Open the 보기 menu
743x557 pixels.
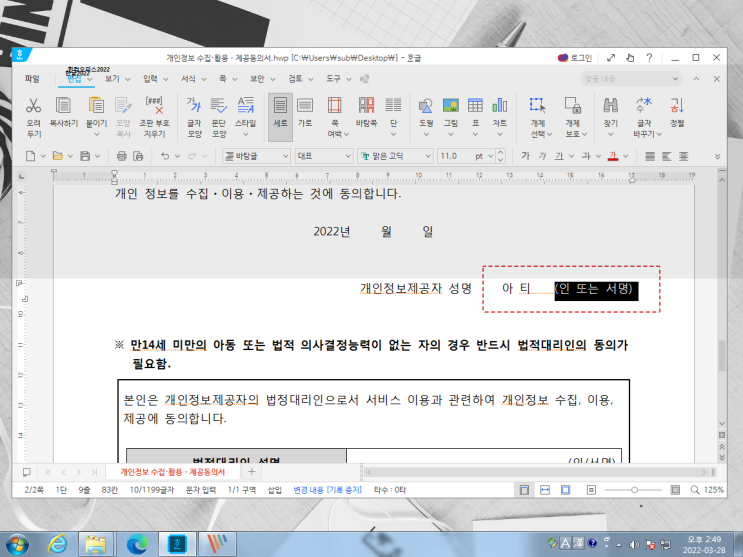112,79
